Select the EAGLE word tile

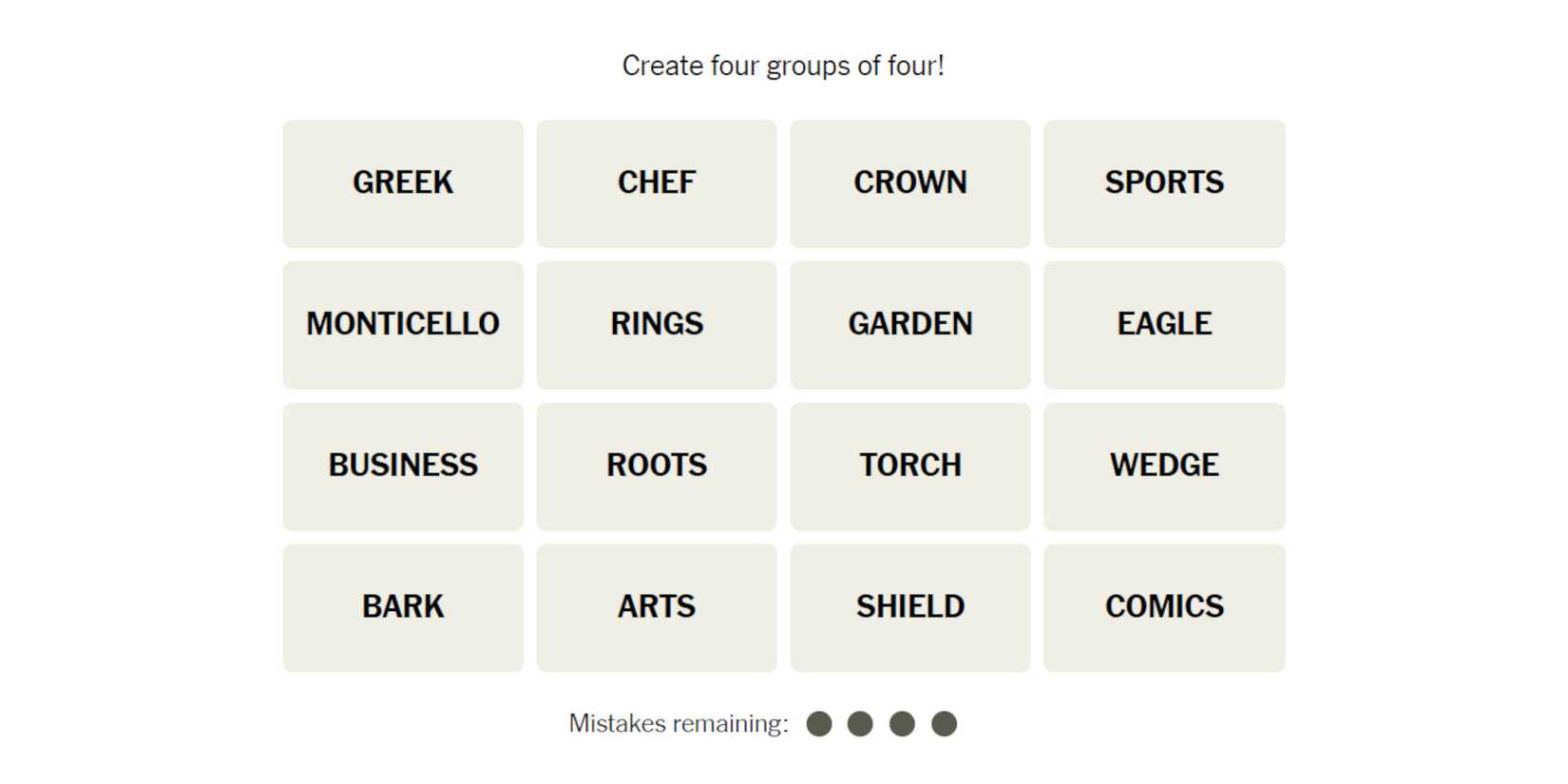[1164, 325]
